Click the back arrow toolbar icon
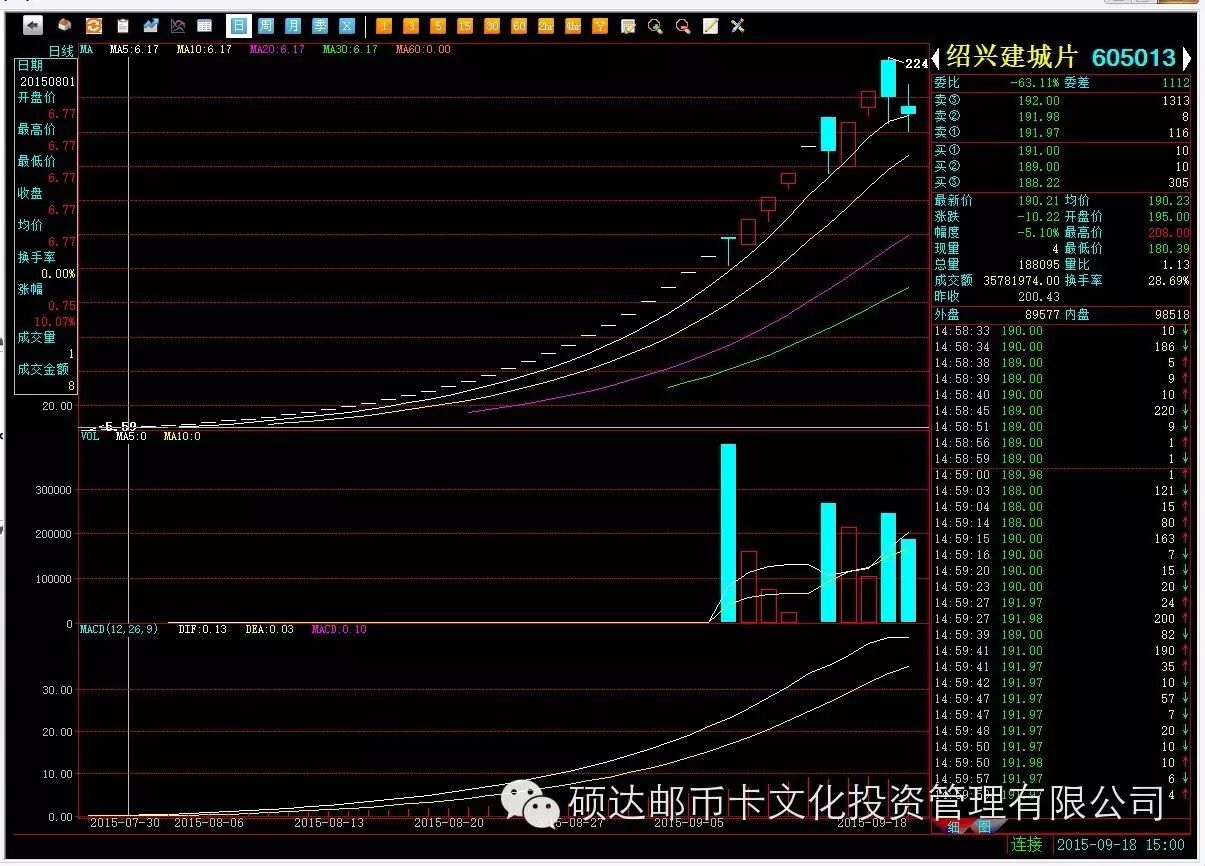 33,26
